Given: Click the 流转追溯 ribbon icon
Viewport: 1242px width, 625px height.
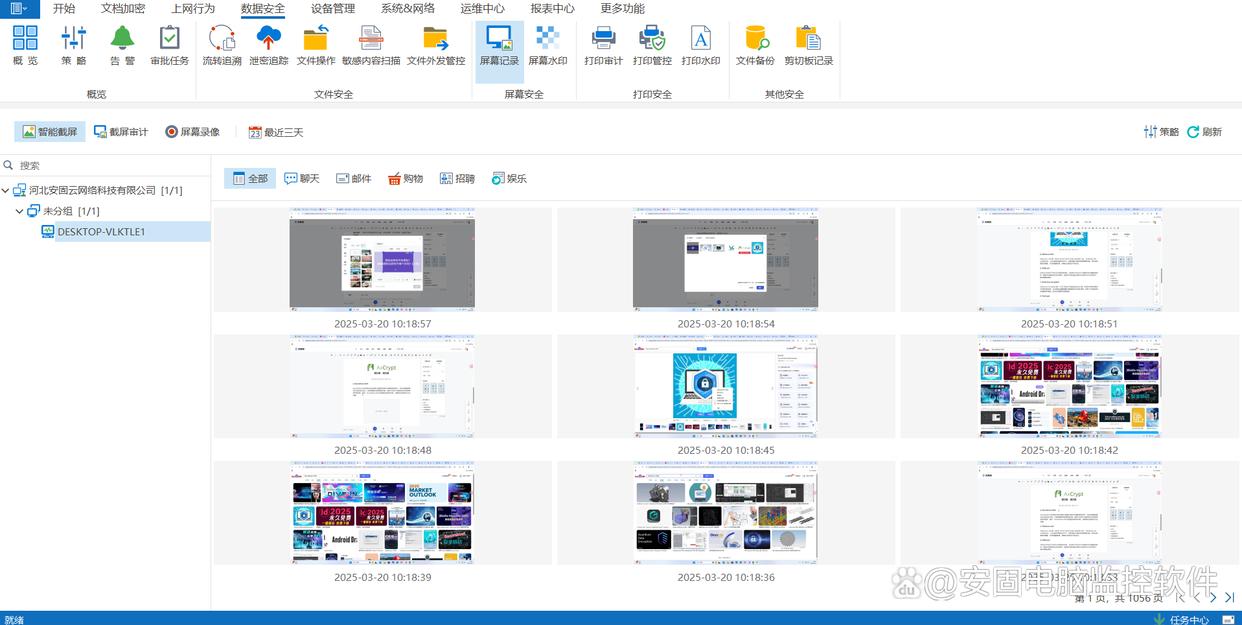Looking at the screenshot, I should pos(221,45).
